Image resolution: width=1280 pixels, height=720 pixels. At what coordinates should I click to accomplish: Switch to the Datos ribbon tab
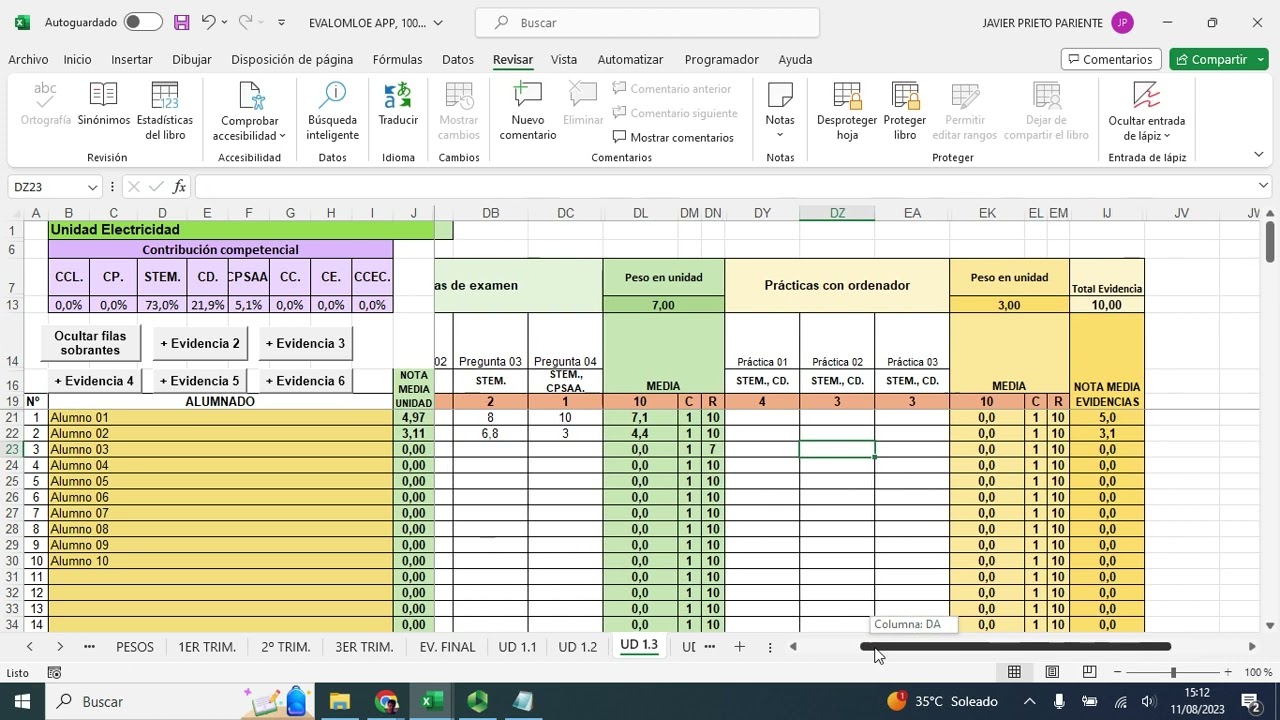pyautogui.click(x=458, y=59)
